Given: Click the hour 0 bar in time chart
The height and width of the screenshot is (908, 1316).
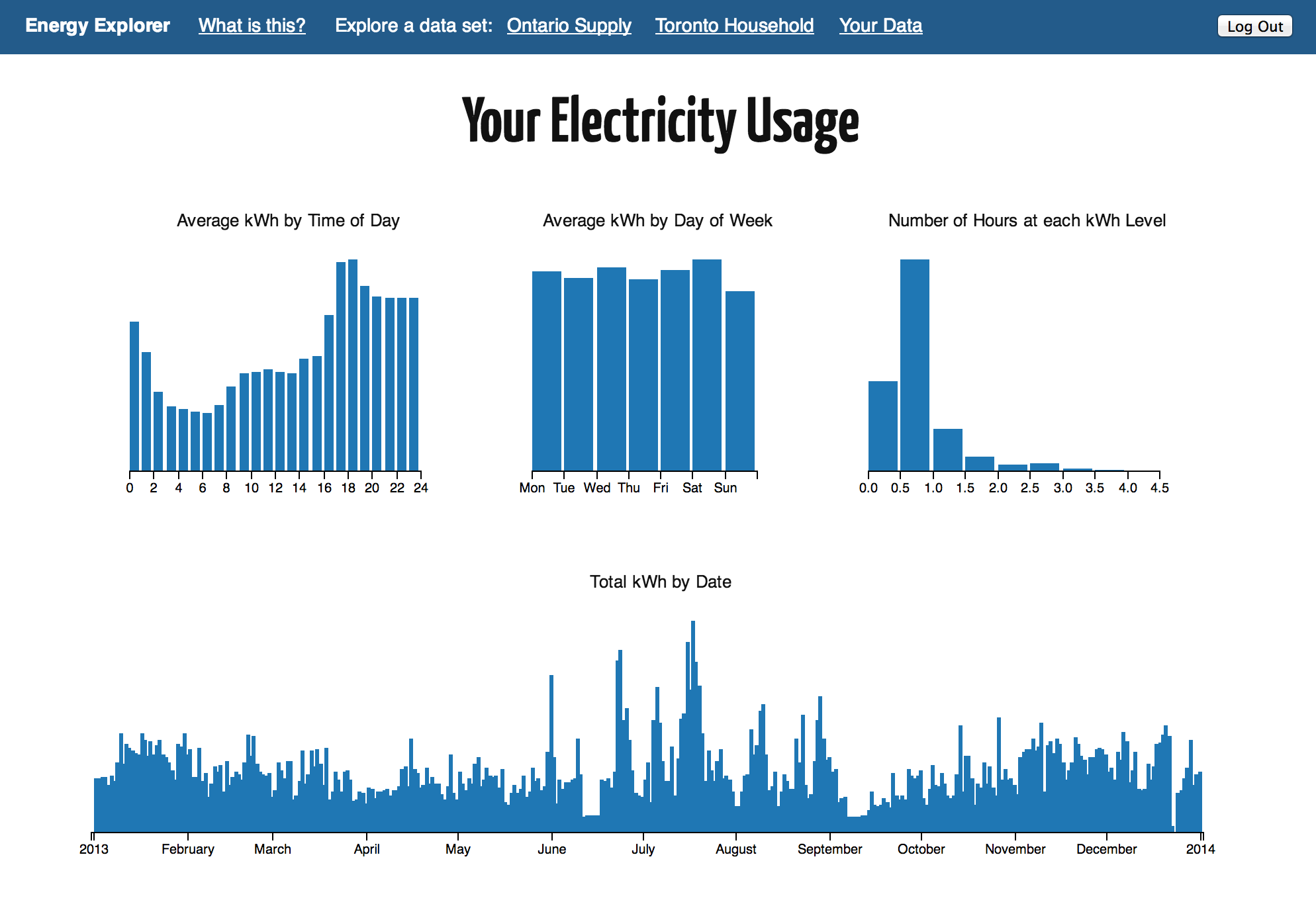Looking at the screenshot, I should [134, 396].
